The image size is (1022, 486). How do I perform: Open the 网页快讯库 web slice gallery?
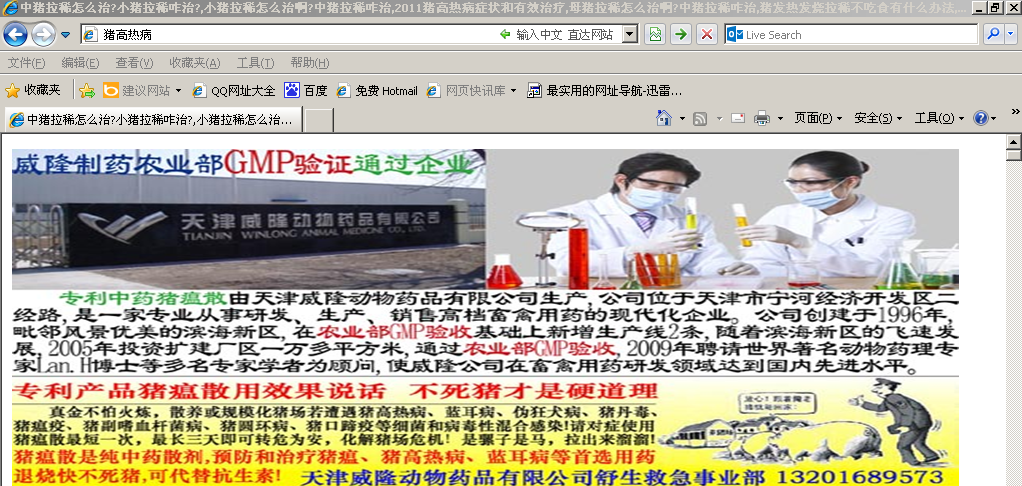pos(471,91)
